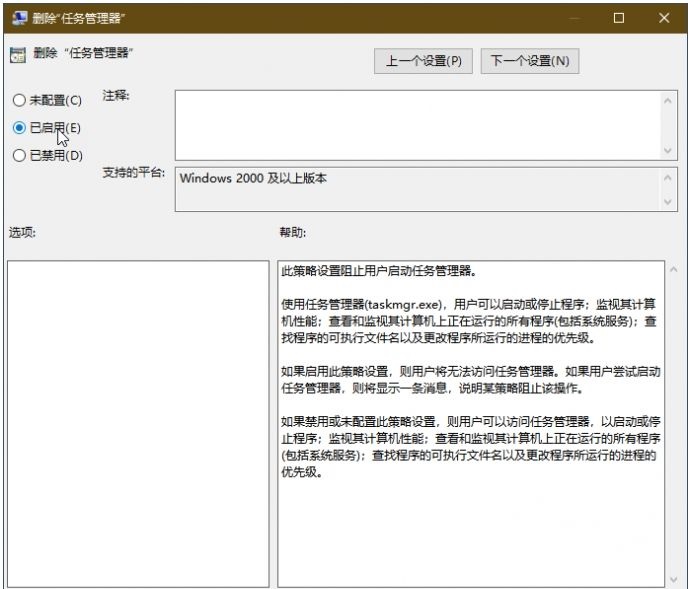Click the help paragraph starting "如果禁用或未配置此策略设置"
The width and height of the screenshot is (688, 589).
(471, 447)
